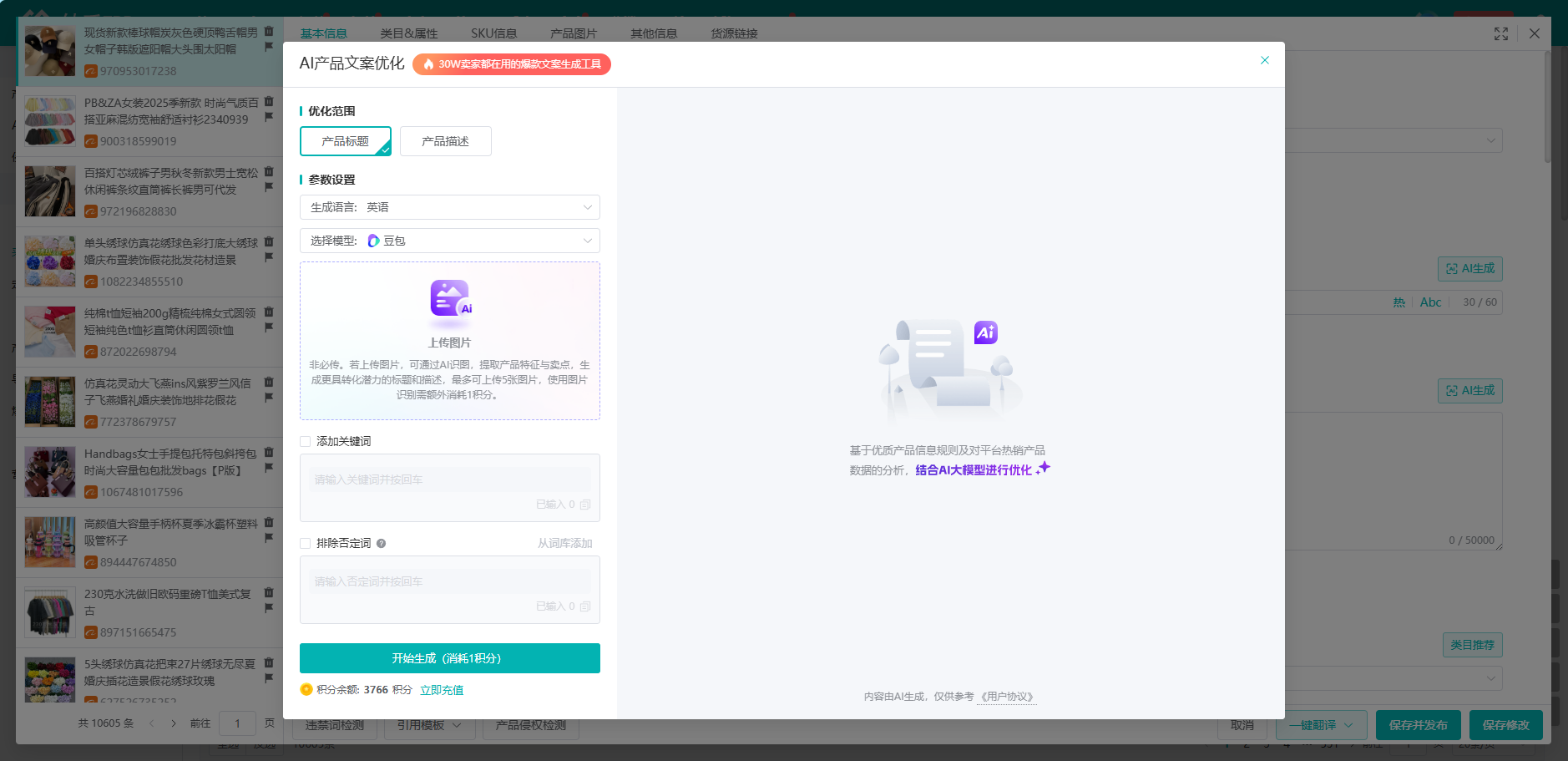Click the trash icon for 高颜值大容量手柄杯 product
The width and height of the screenshot is (1568, 761).
click(269, 522)
